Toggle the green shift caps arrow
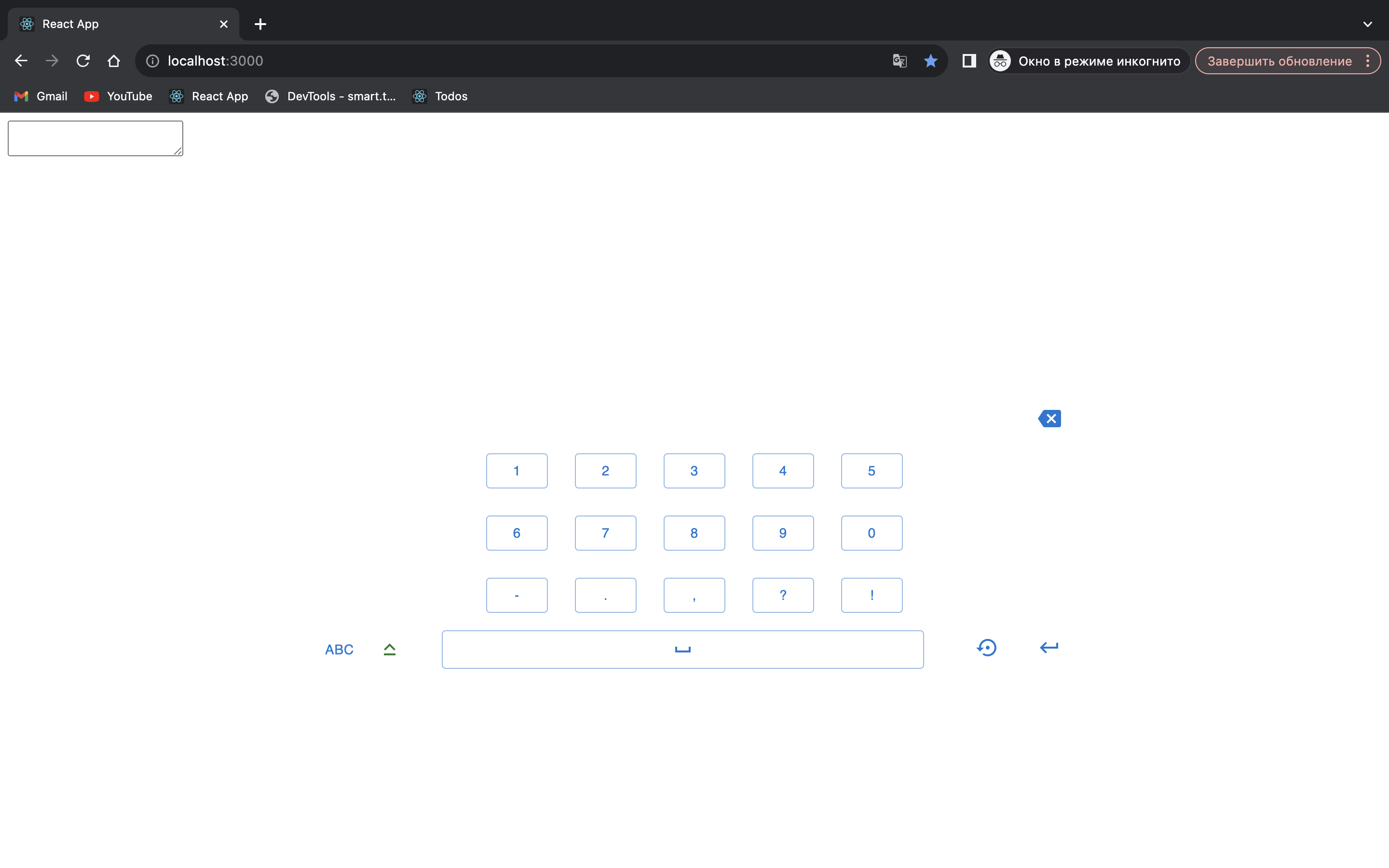This screenshot has height=868, width=1389. pyautogui.click(x=389, y=649)
